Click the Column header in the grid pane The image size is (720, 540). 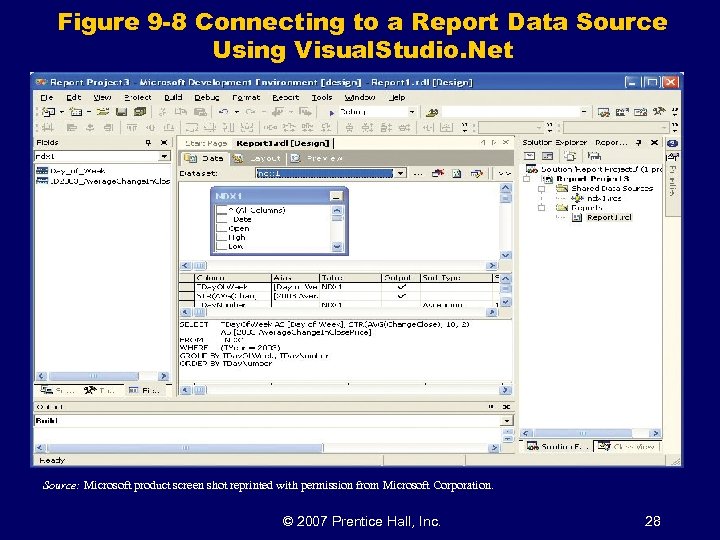click(x=232, y=278)
